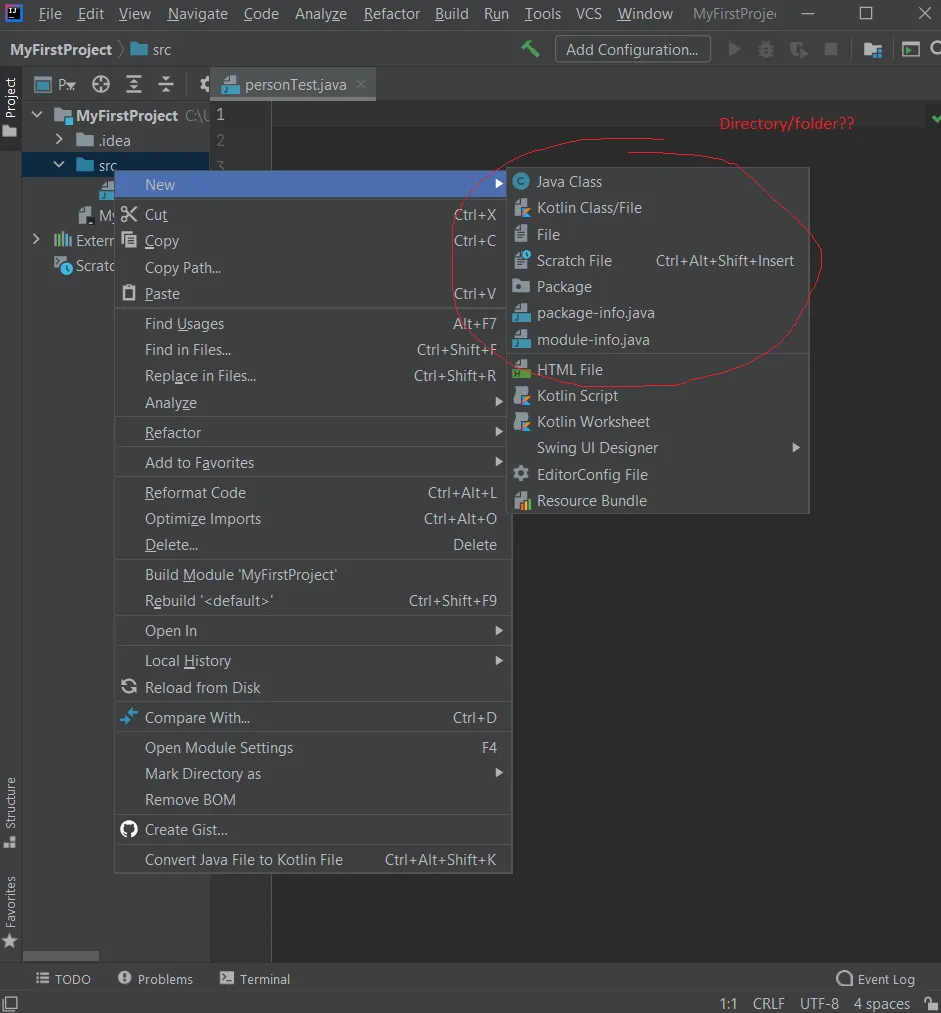This screenshot has width=941, height=1013.
Task: Open the Code menu in menu bar
Action: click(261, 14)
